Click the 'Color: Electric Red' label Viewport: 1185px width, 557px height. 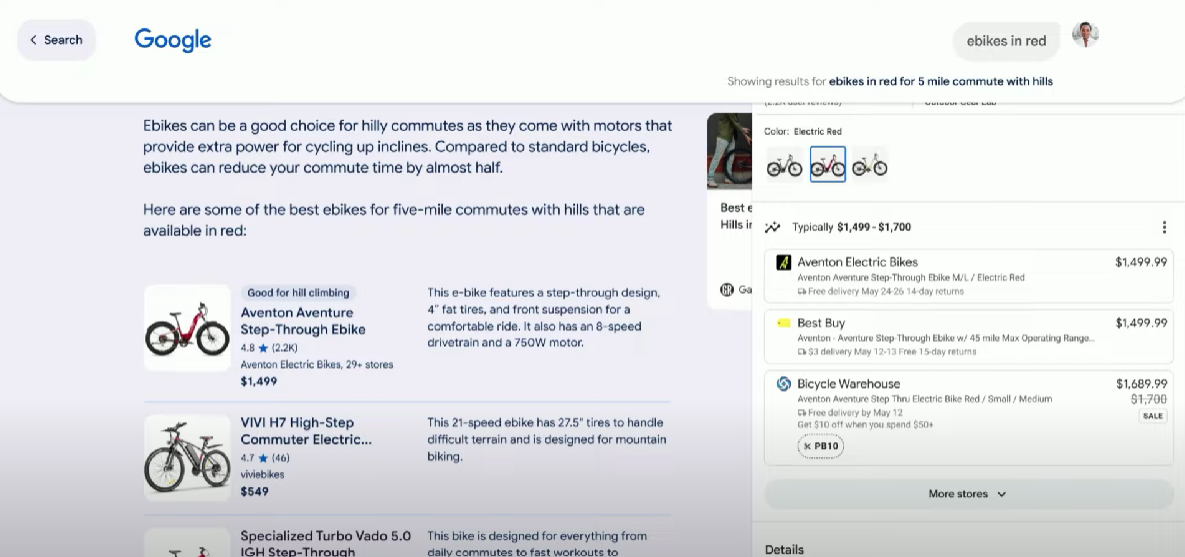(x=803, y=132)
